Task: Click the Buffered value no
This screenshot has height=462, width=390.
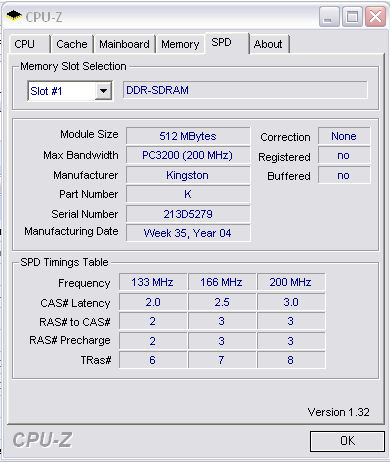Action: 344,175
